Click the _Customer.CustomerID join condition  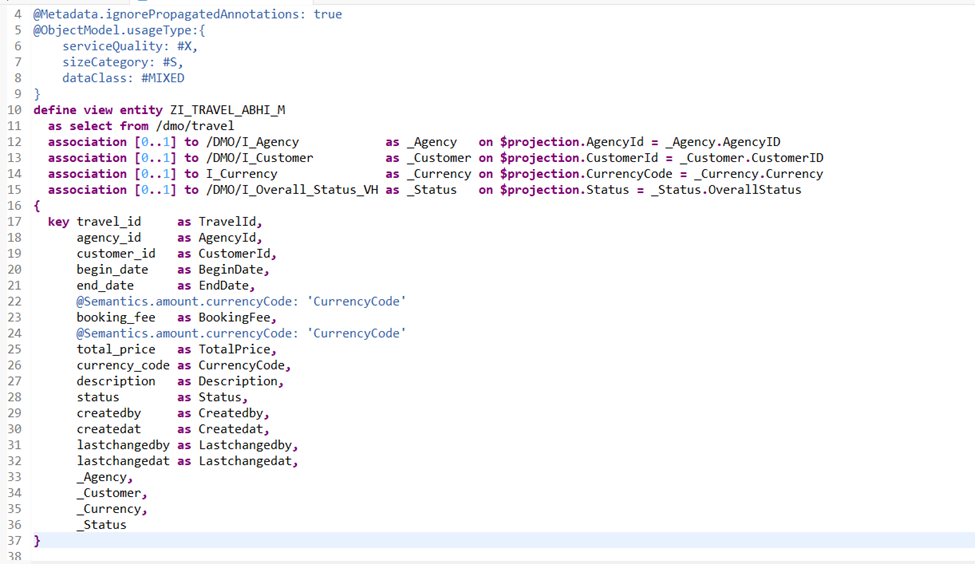point(751,158)
